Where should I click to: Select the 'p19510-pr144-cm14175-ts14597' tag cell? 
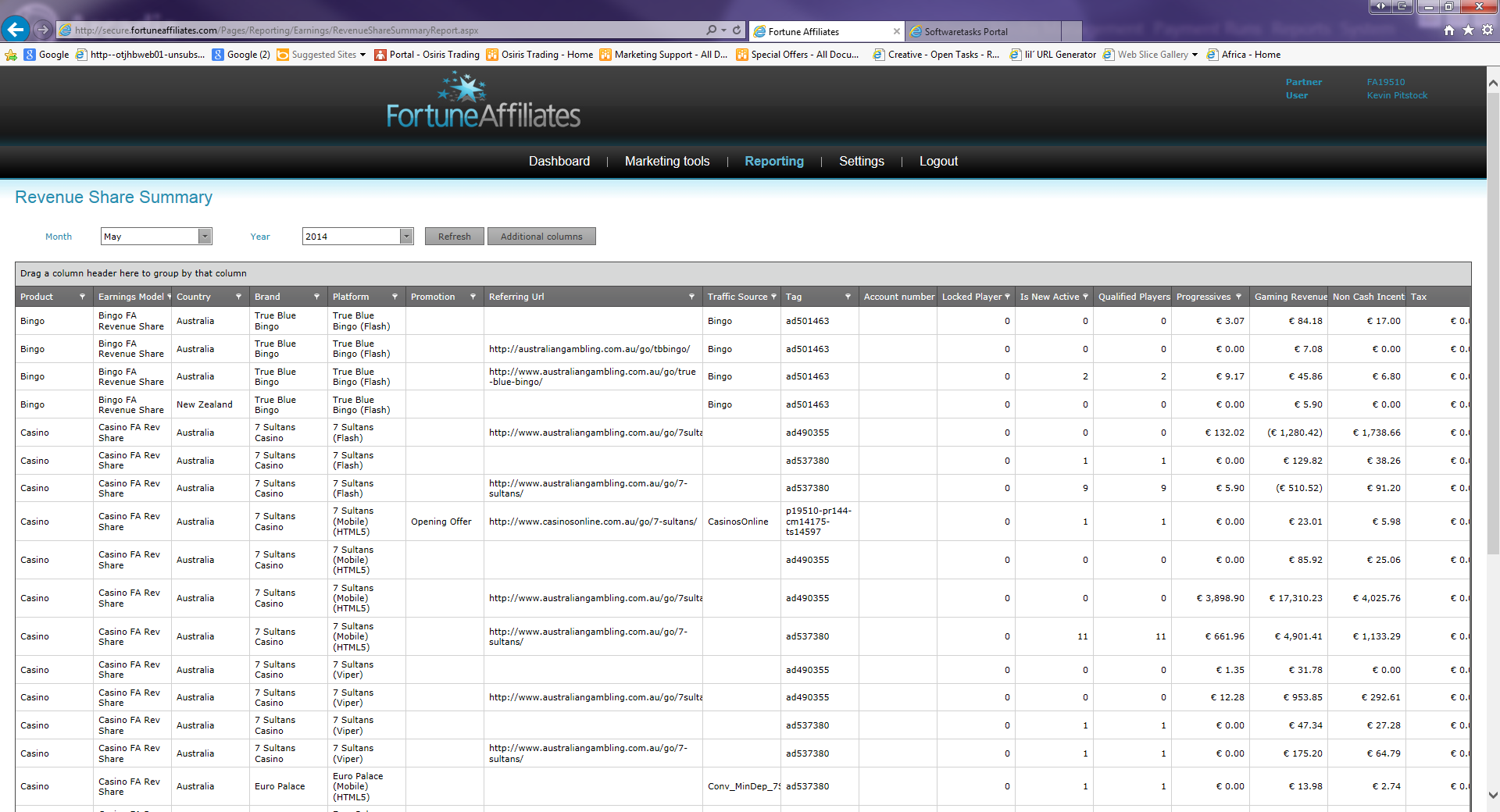point(820,522)
